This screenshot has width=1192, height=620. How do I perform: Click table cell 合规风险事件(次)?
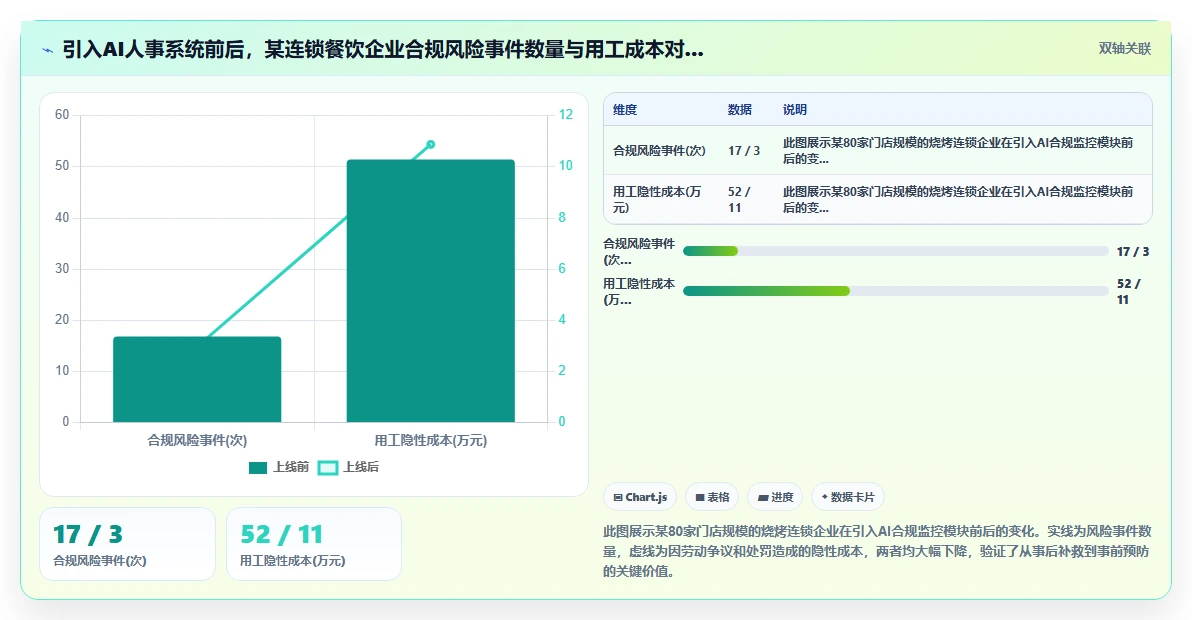click(x=659, y=150)
